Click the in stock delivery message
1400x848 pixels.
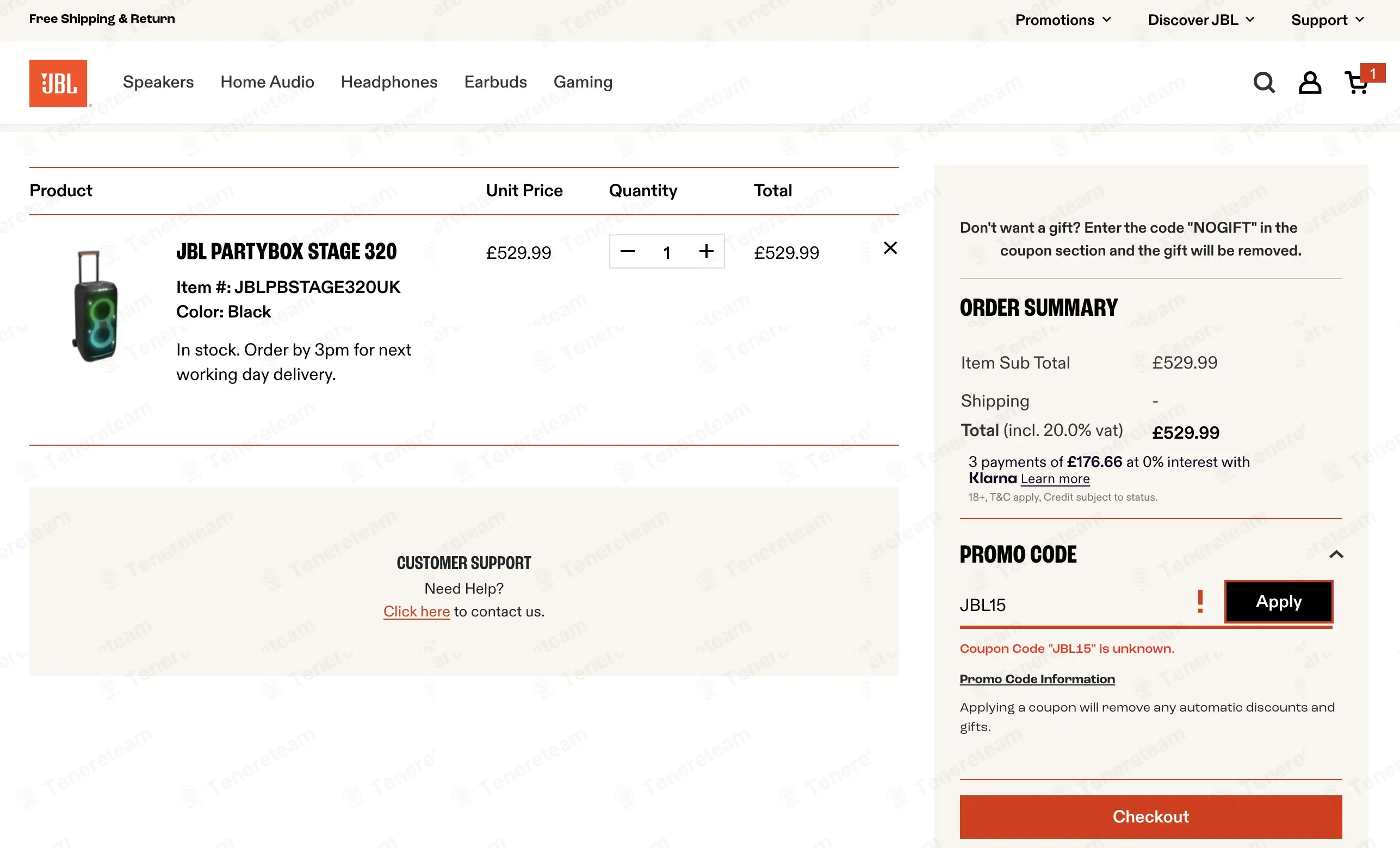click(x=293, y=362)
